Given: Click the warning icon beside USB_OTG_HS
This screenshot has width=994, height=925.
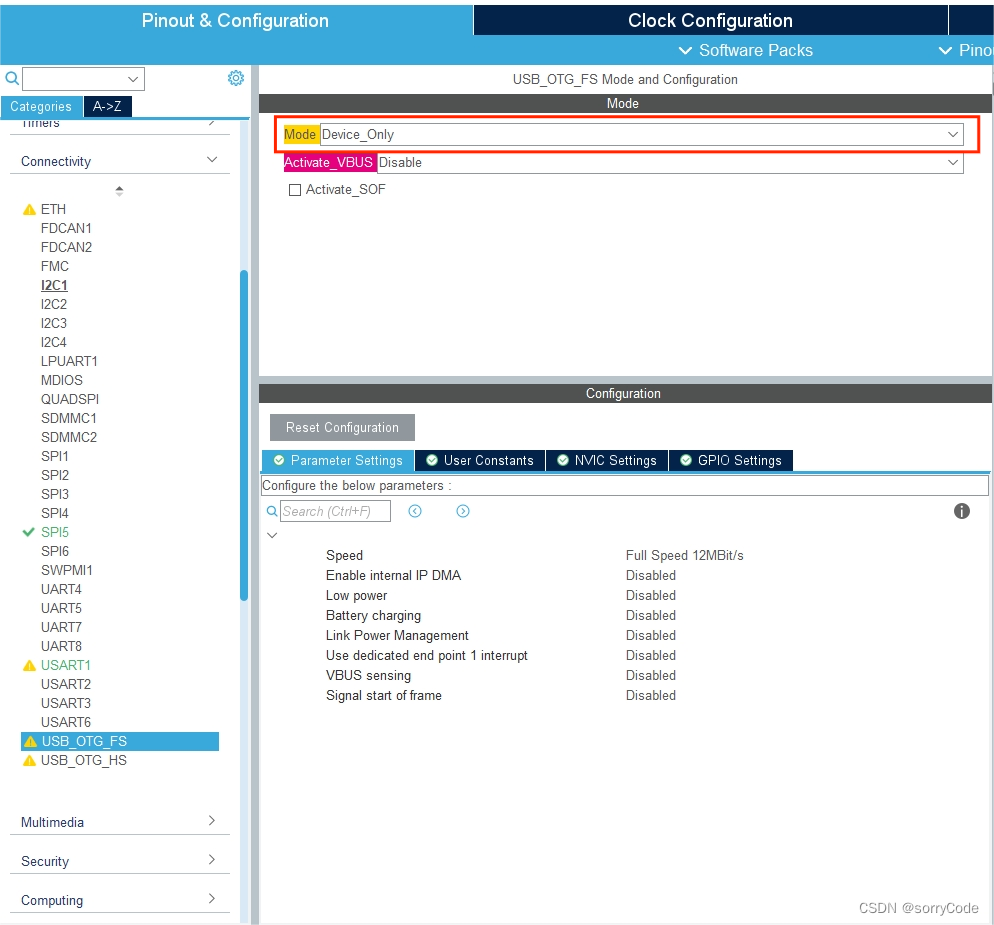Looking at the screenshot, I should [x=29, y=760].
